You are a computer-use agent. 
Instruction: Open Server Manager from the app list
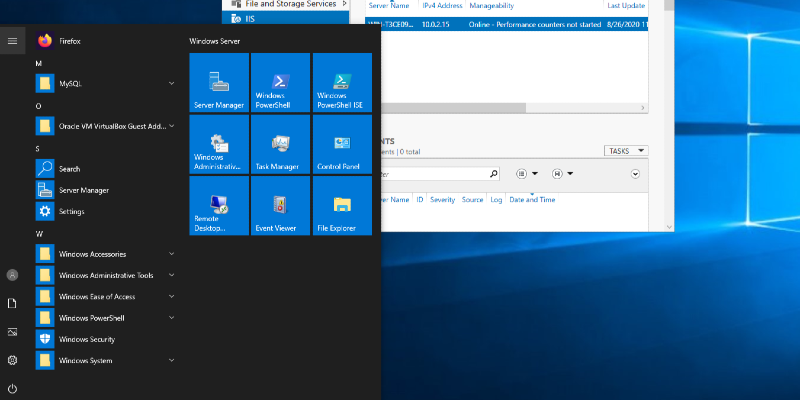click(106, 190)
